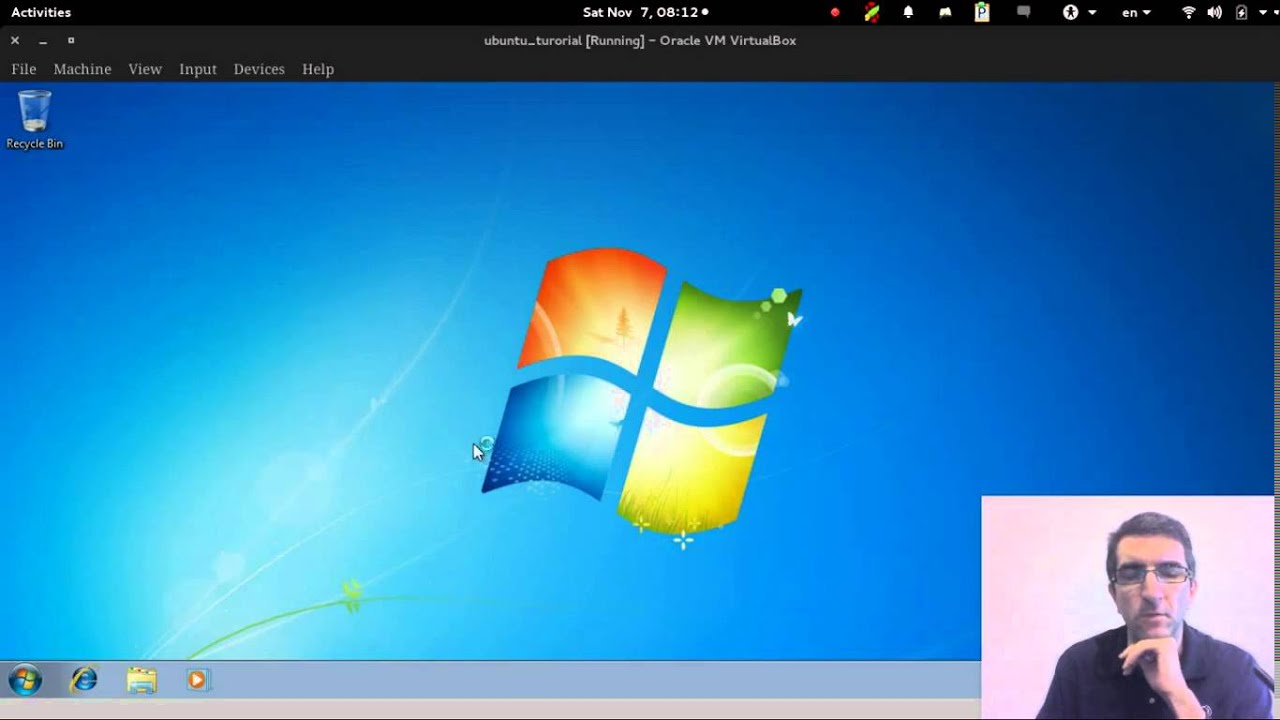Screen dimensions: 1280x720
Task: Click the battery charging icon
Action: coord(1241,12)
